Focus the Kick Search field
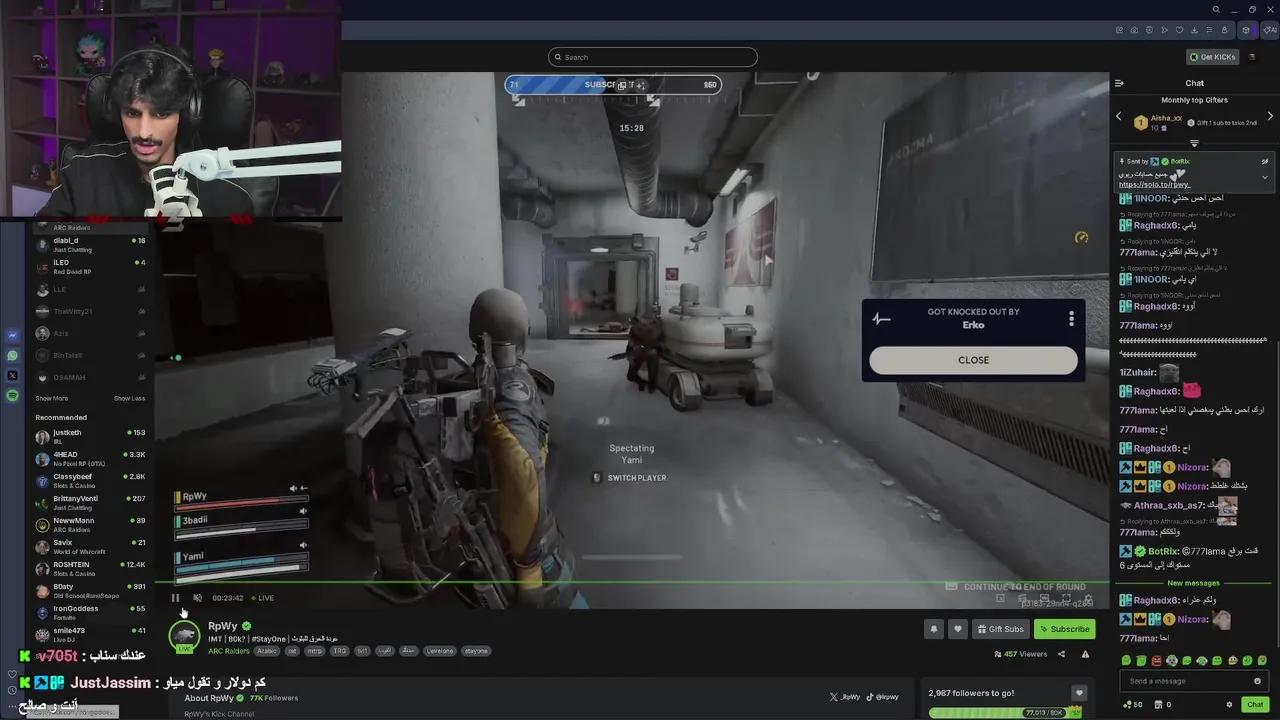1280x720 pixels. point(652,57)
